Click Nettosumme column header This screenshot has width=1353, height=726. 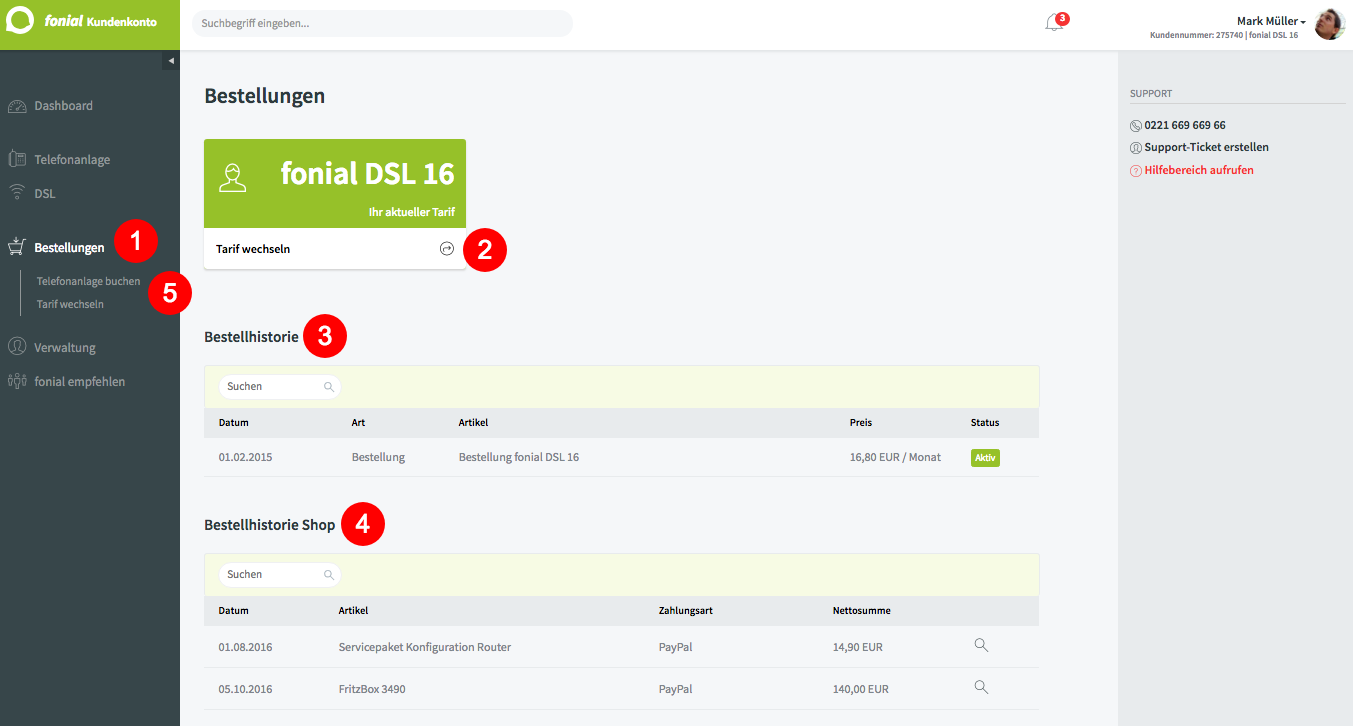861,611
